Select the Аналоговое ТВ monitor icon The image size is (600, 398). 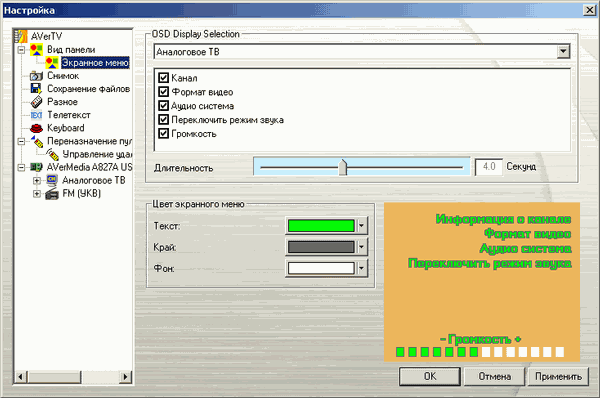pos(52,180)
